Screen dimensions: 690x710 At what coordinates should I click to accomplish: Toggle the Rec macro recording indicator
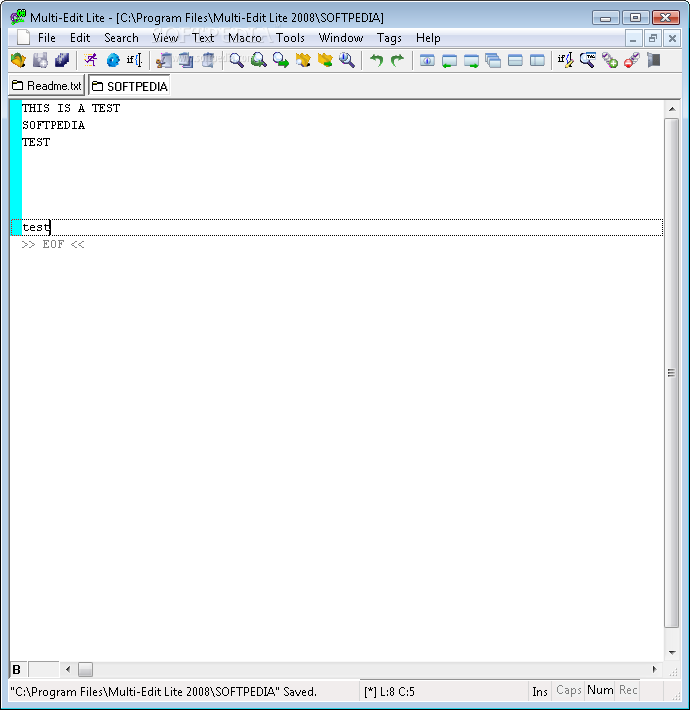[x=628, y=690]
